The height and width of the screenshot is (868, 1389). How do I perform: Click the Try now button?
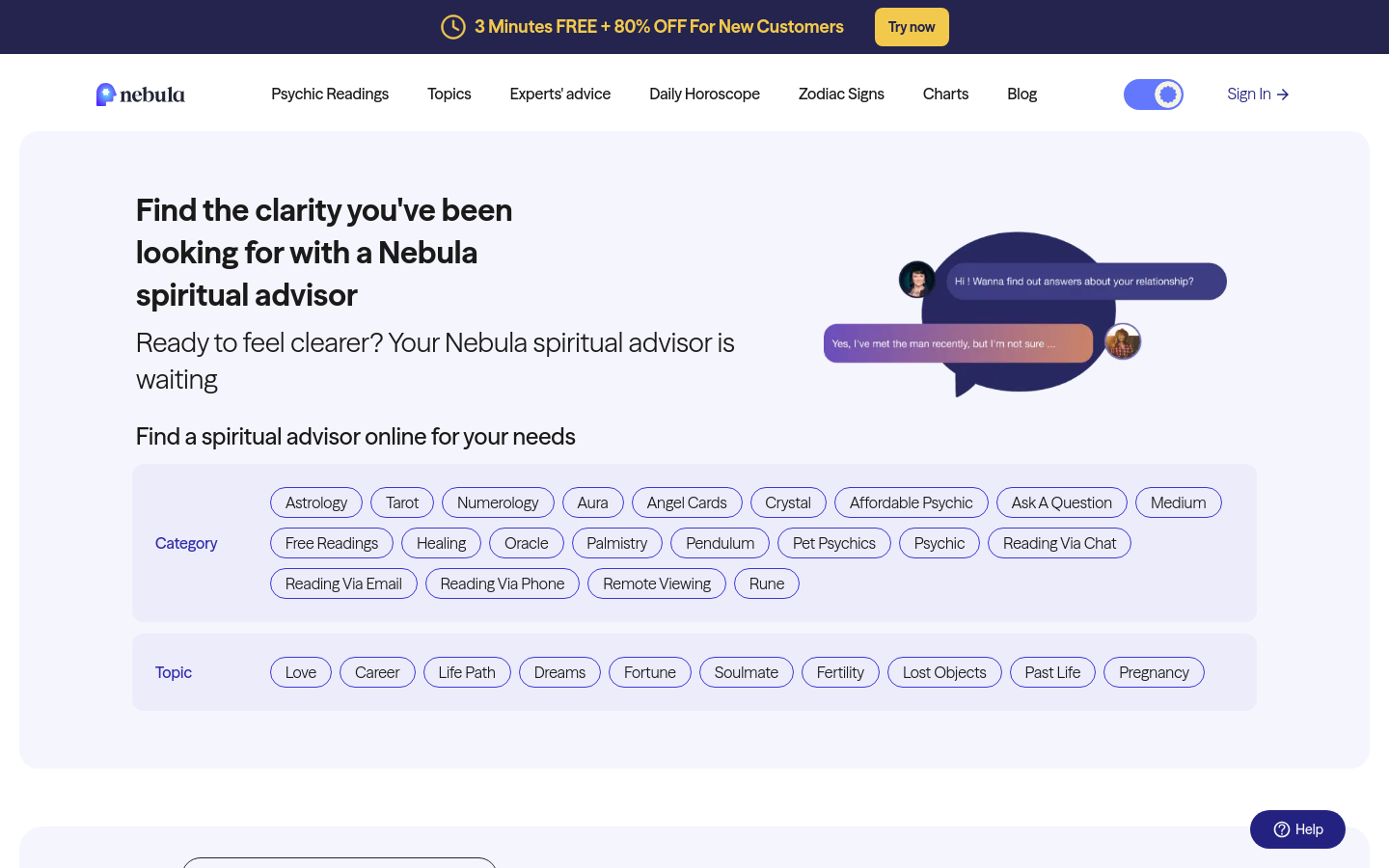click(x=912, y=27)
